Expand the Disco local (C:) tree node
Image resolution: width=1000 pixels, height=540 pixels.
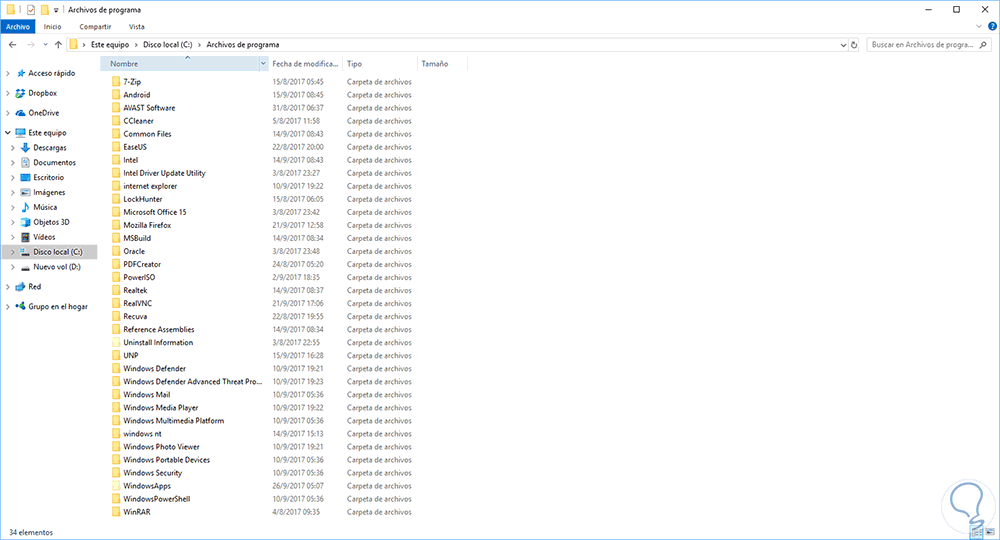[13, 252]
